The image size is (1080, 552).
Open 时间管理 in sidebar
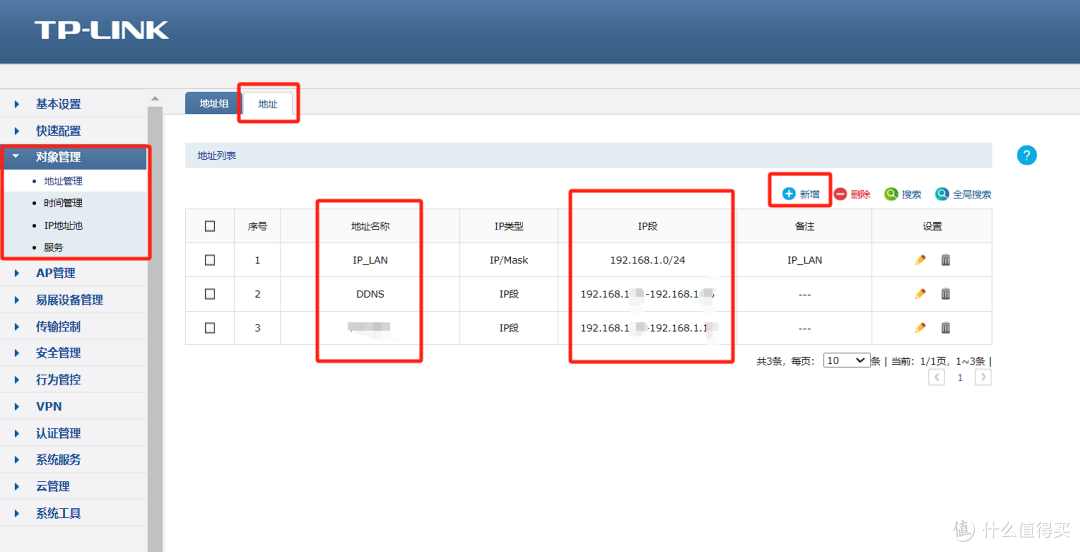63,203
